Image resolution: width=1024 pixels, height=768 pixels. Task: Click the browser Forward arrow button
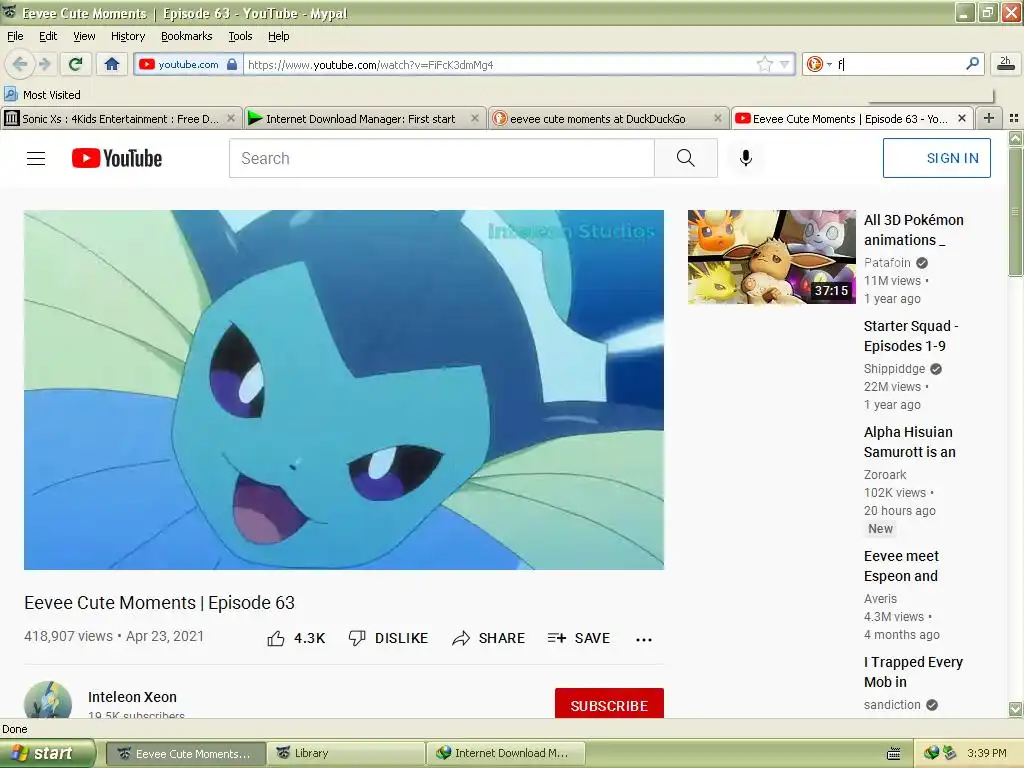[44, 64]
